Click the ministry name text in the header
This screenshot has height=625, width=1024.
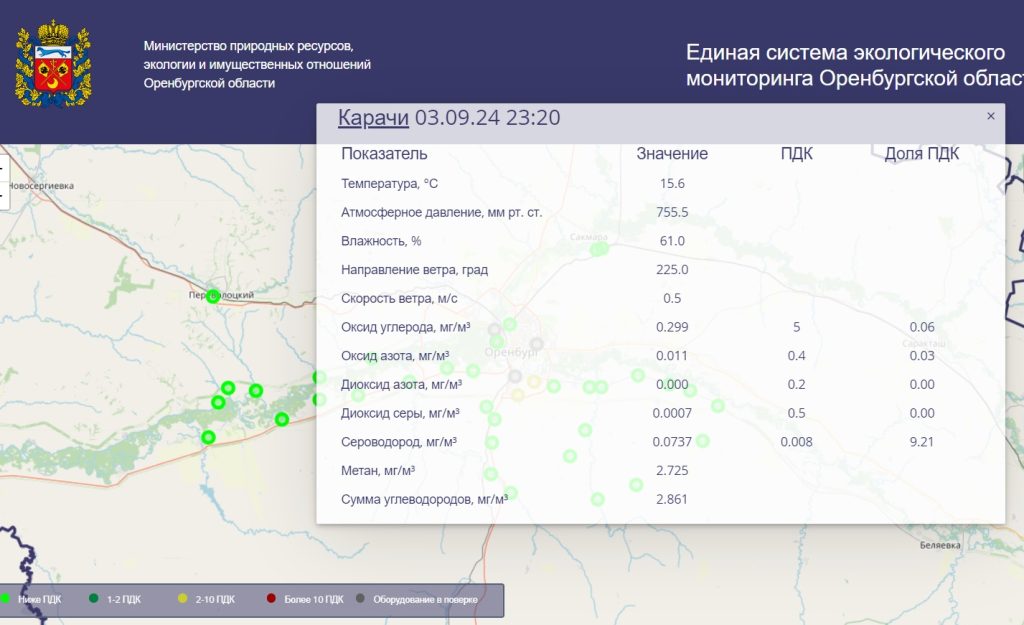click(257, 65)
